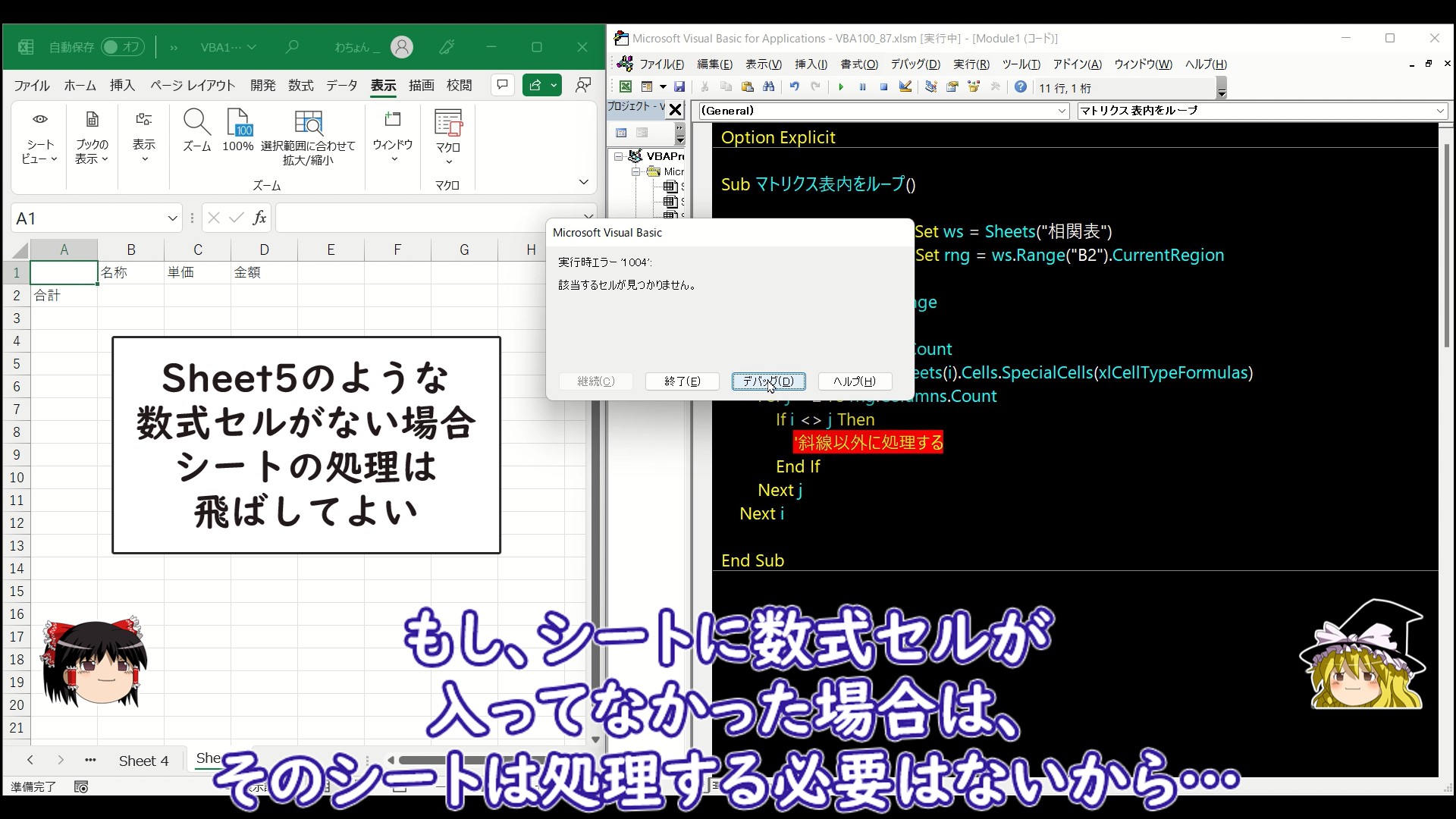Click the Run Sub play icon
Viewport: 1456px width, 819px height.
tap(840, 87)
